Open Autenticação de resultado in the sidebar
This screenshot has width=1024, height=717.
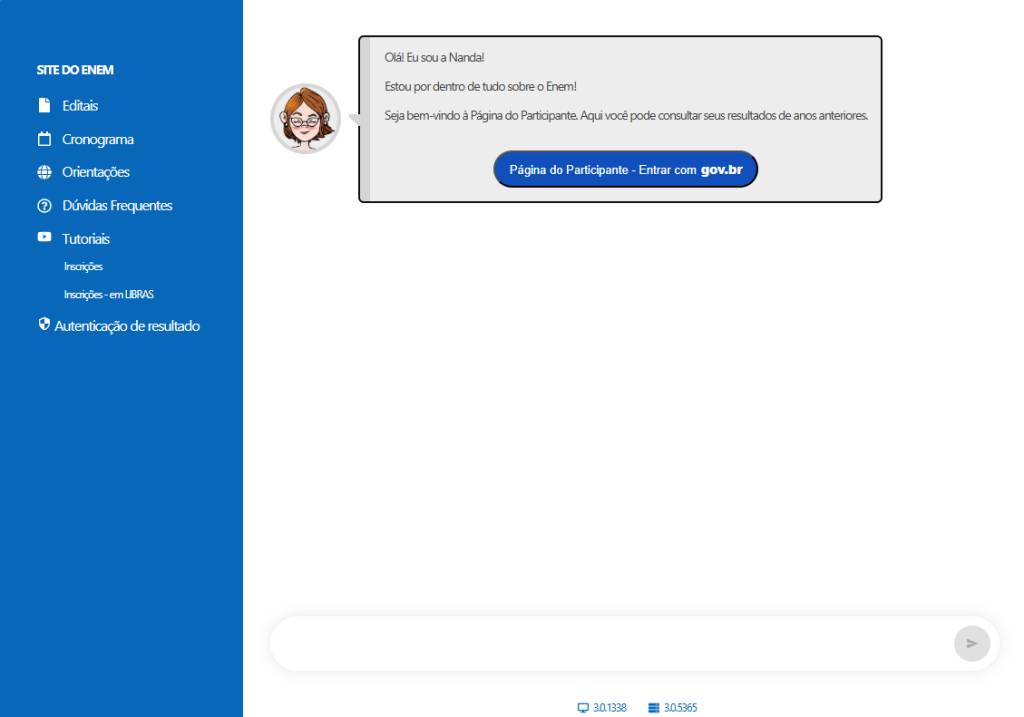(127, 326)
